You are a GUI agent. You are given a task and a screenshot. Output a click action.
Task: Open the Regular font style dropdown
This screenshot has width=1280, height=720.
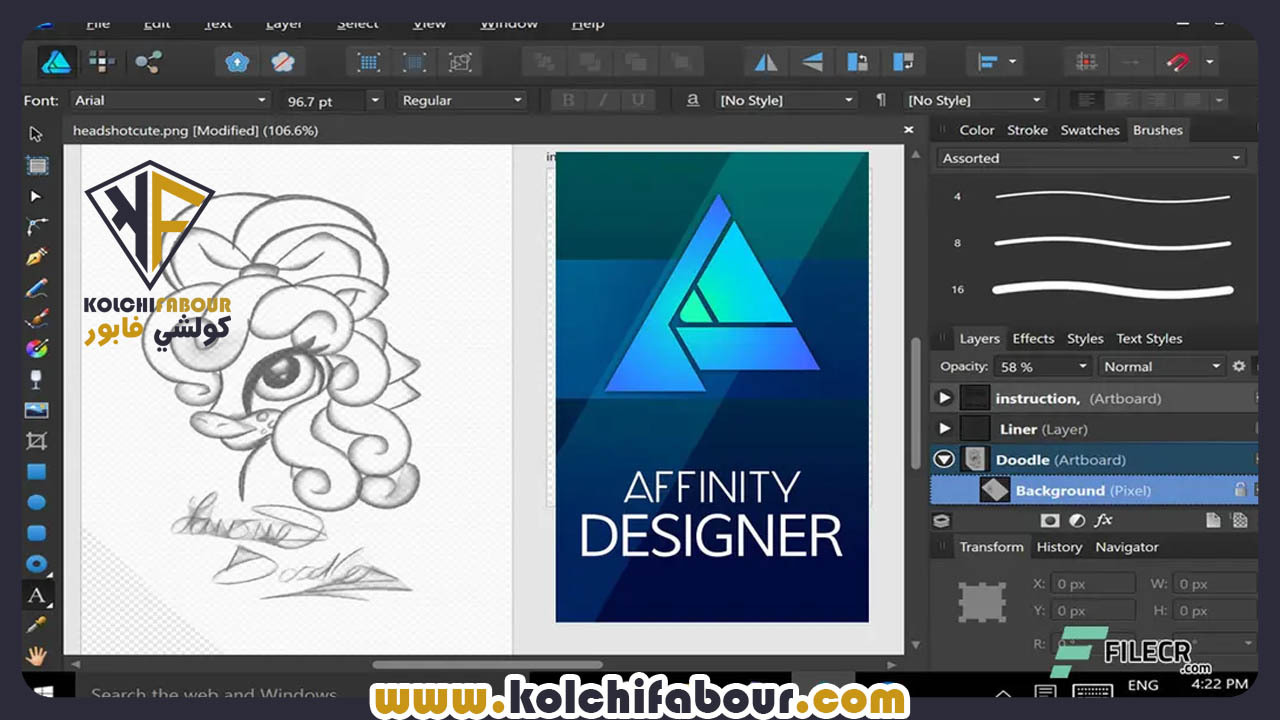461,100
